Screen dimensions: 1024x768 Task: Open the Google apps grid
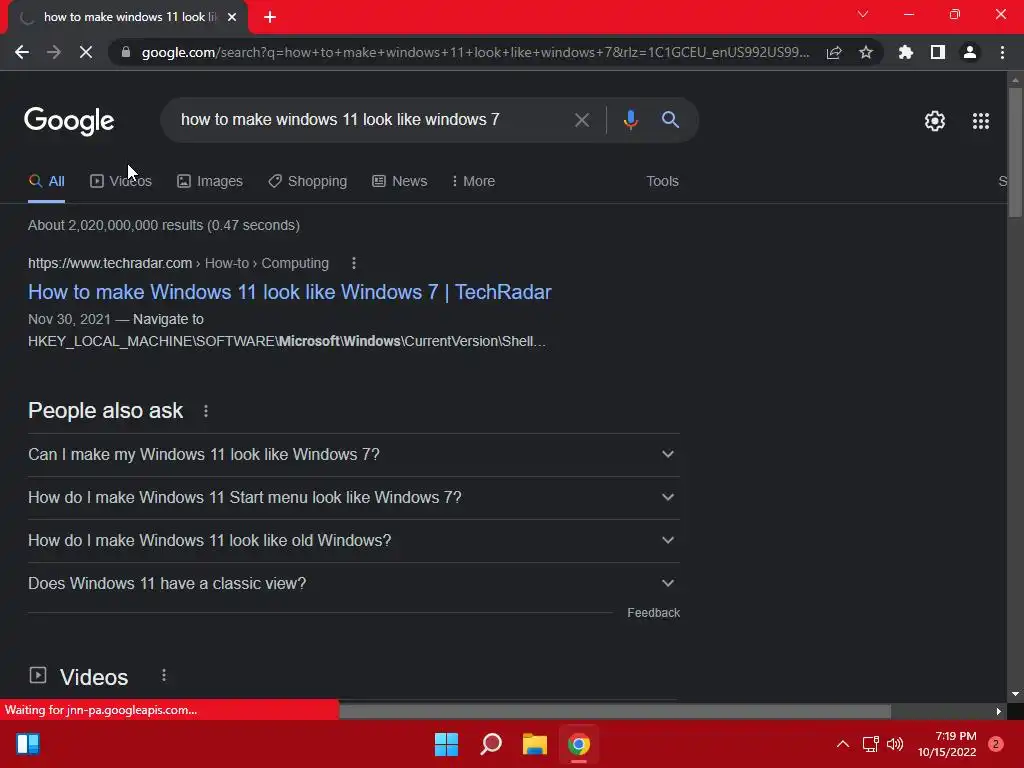pyautogui.click(x=980, y=121)
